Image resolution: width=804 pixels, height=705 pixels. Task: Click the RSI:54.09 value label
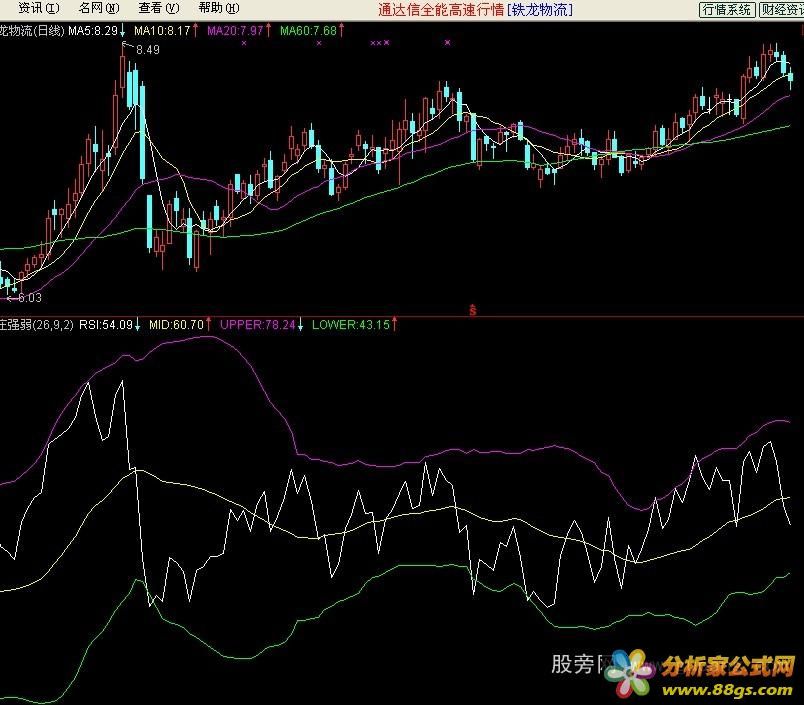click(106, 325)
